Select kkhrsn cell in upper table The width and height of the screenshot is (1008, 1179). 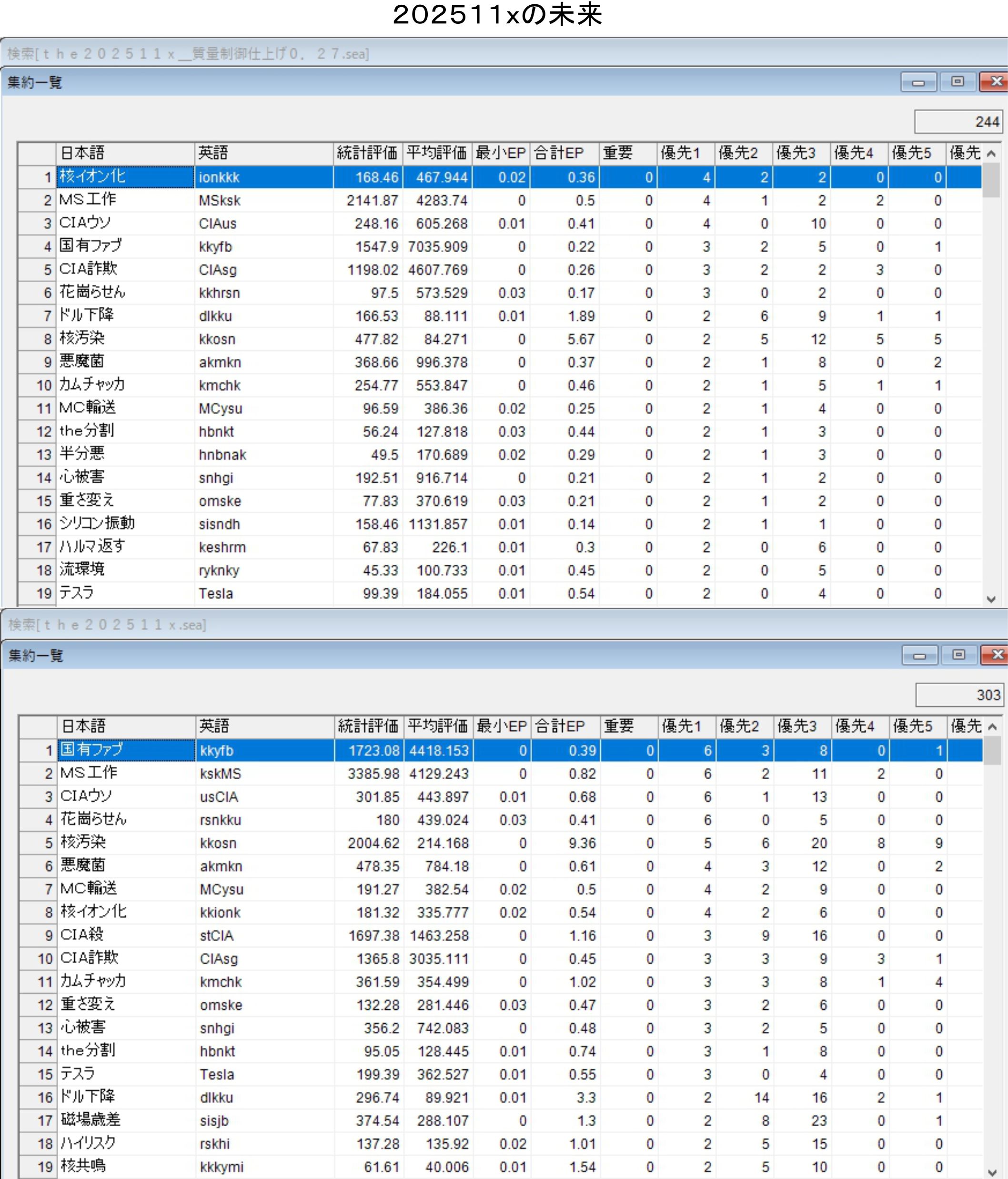263,293
